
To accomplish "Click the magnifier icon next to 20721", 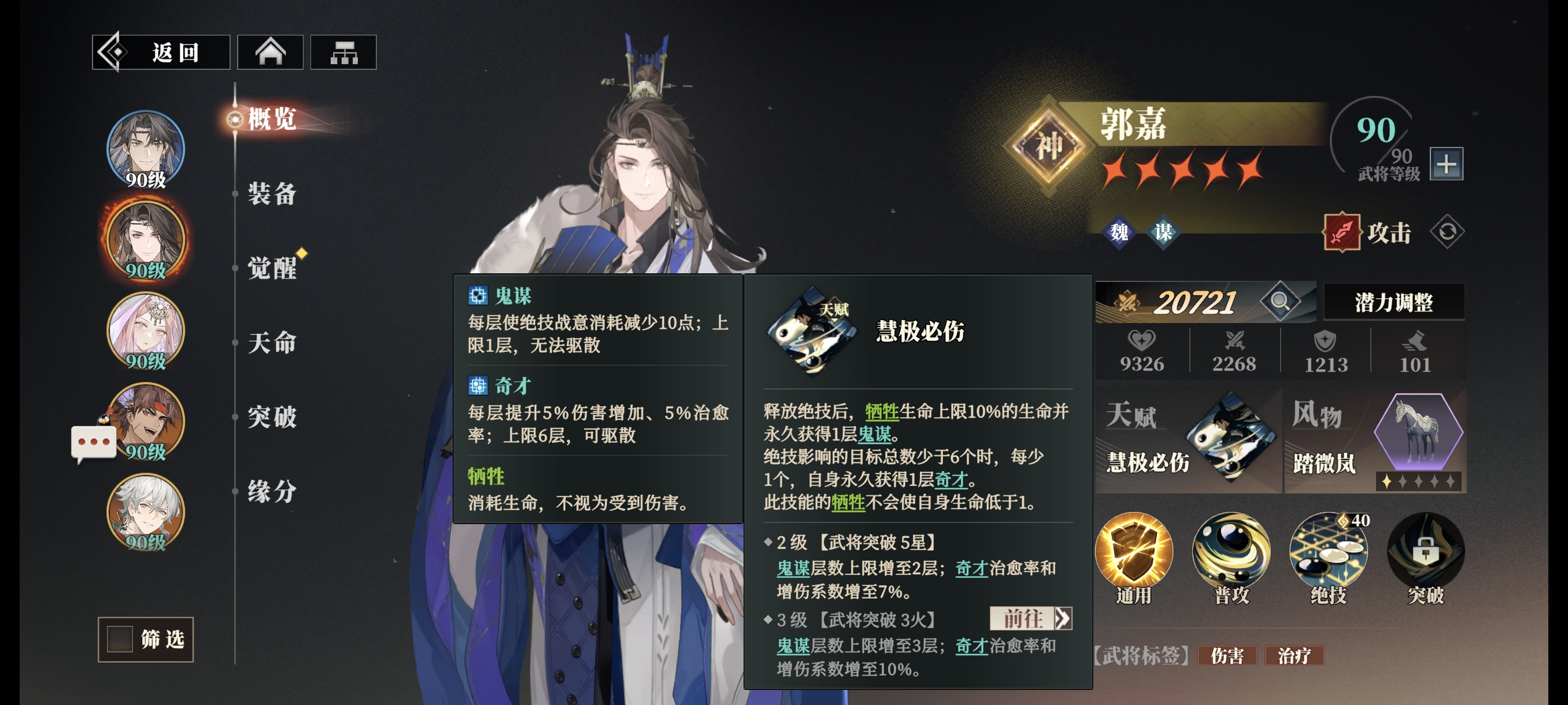I will point(1279,301).
